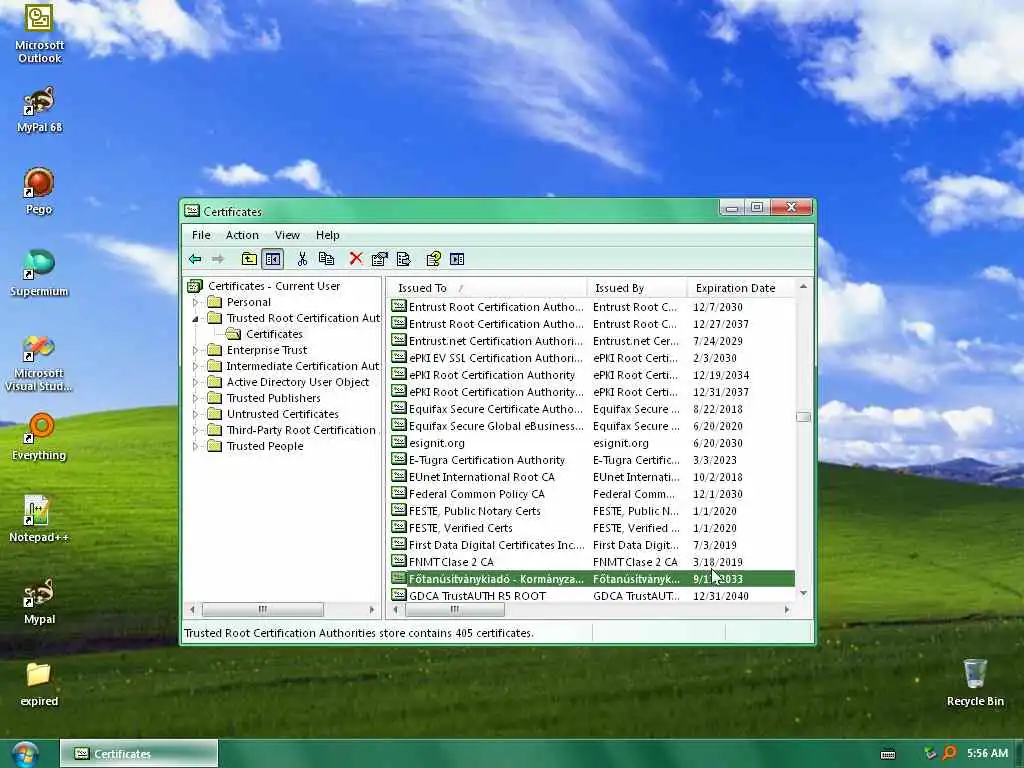Viewport: 1024px width, 768px height.
Task: Open the Recycle Bin icon
Action: tap(975, 682)
